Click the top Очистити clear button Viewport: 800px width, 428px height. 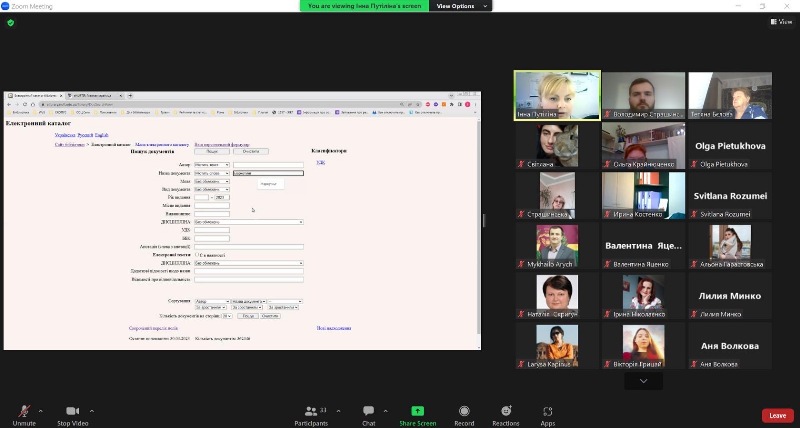[251, 152]
